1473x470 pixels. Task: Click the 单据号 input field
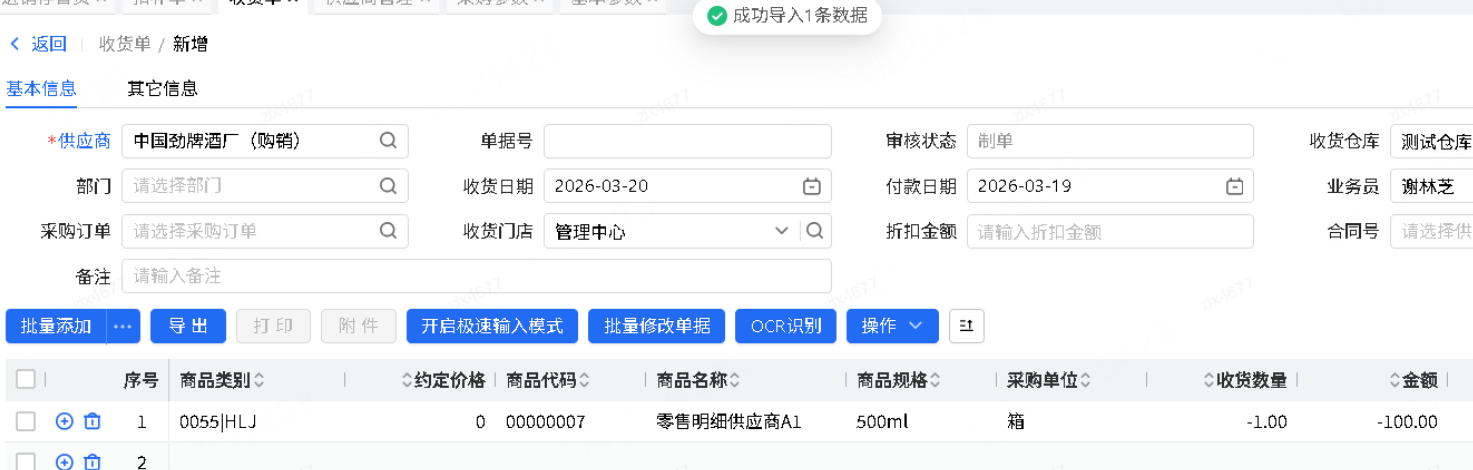(x=688, y=141)
